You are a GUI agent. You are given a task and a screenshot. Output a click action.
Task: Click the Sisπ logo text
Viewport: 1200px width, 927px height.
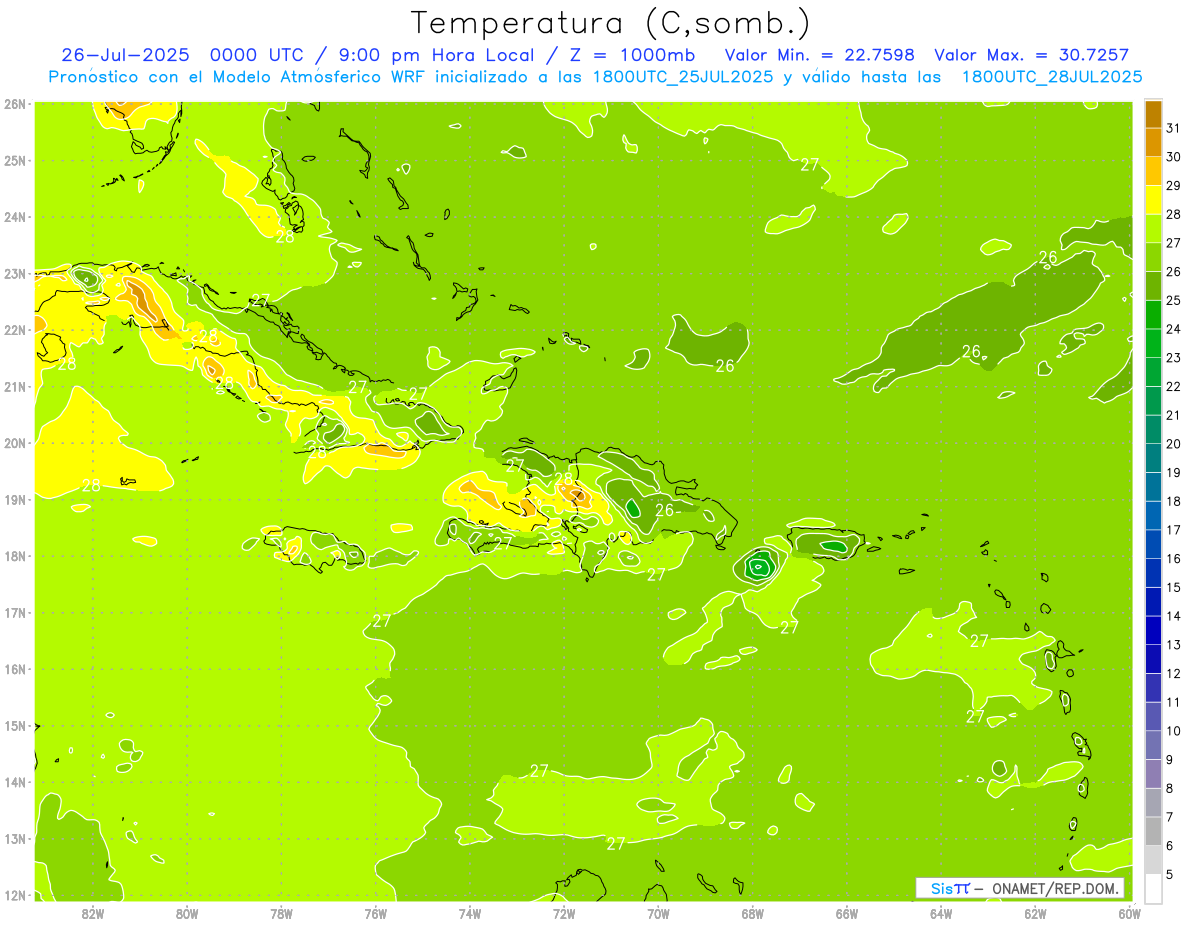coord(950,888)
